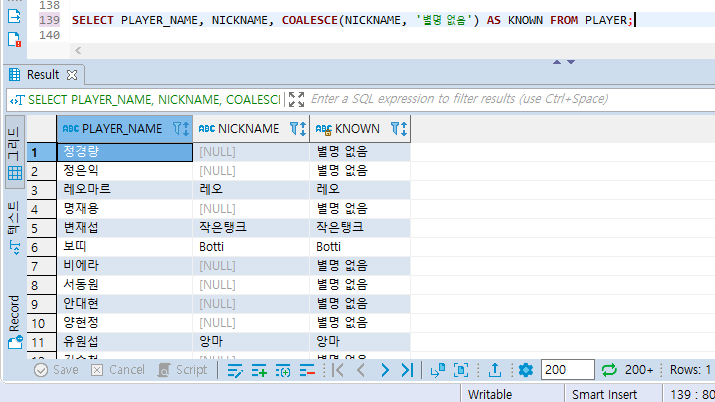This screenshot has height=402, width=715.
Task: Click the PLAYER_NAME cell 서동원
Action: pyautogui.click(x=124, y=284)
